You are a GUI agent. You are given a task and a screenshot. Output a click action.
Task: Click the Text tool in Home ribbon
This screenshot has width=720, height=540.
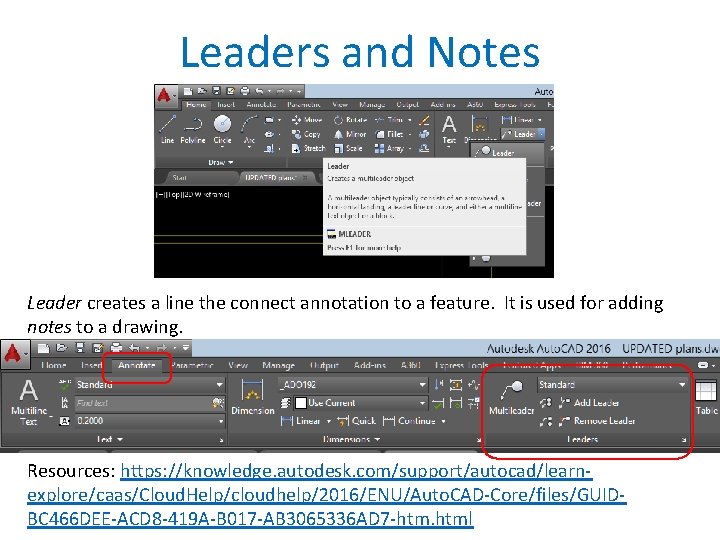[x=449, y=129]
